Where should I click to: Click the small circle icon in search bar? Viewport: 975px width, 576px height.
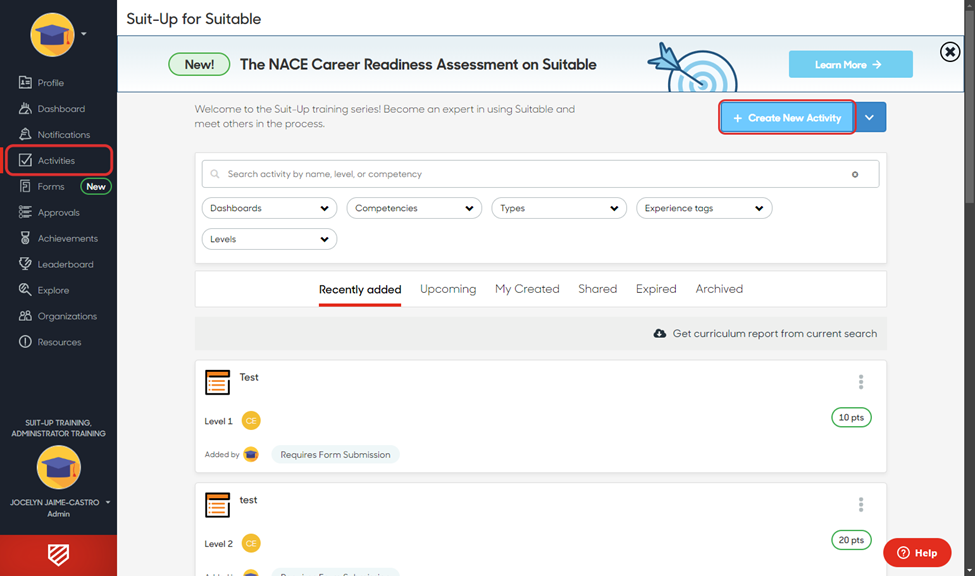[x=855, y=175]
